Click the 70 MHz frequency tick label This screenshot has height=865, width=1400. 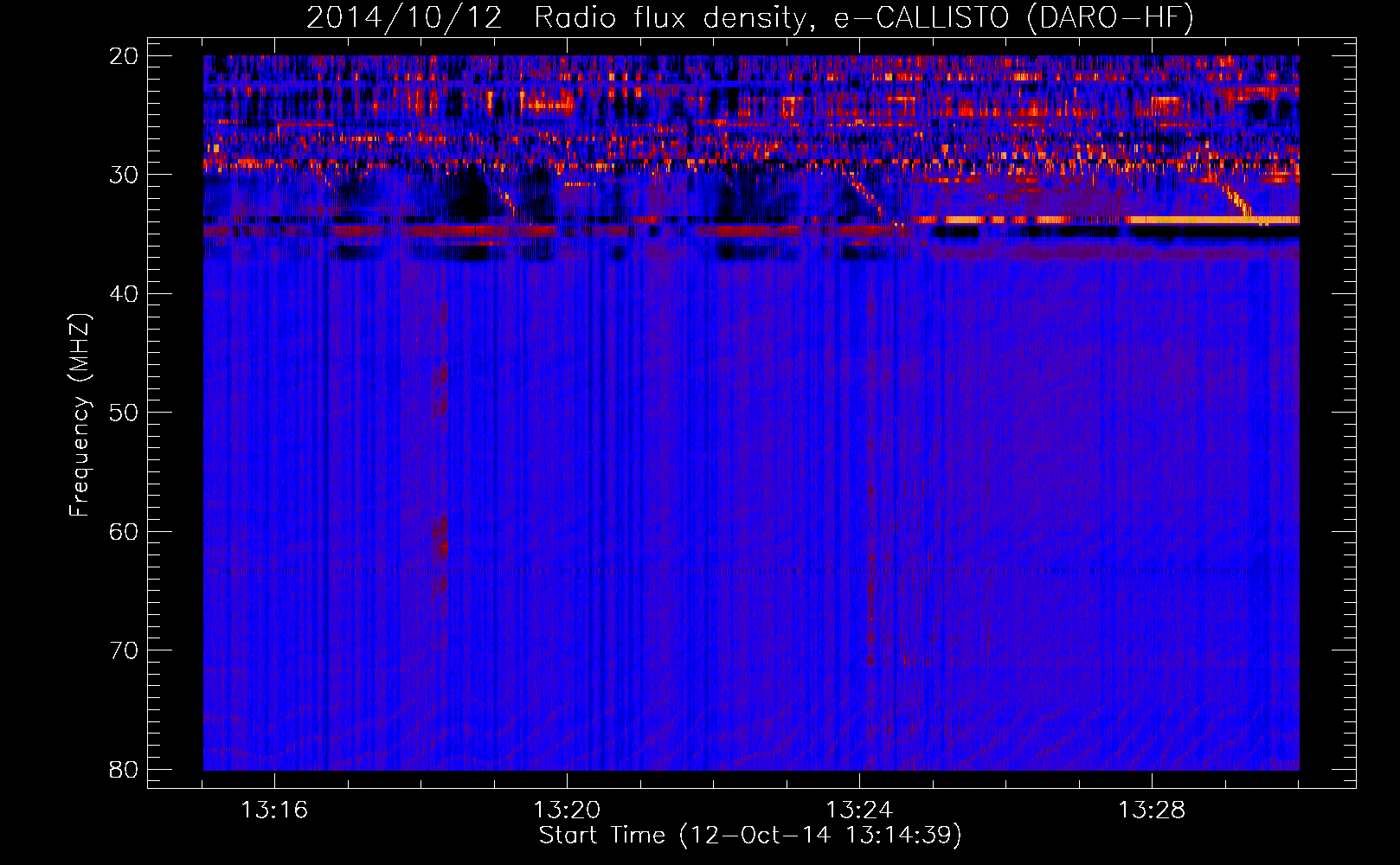(x=125, y=650)
